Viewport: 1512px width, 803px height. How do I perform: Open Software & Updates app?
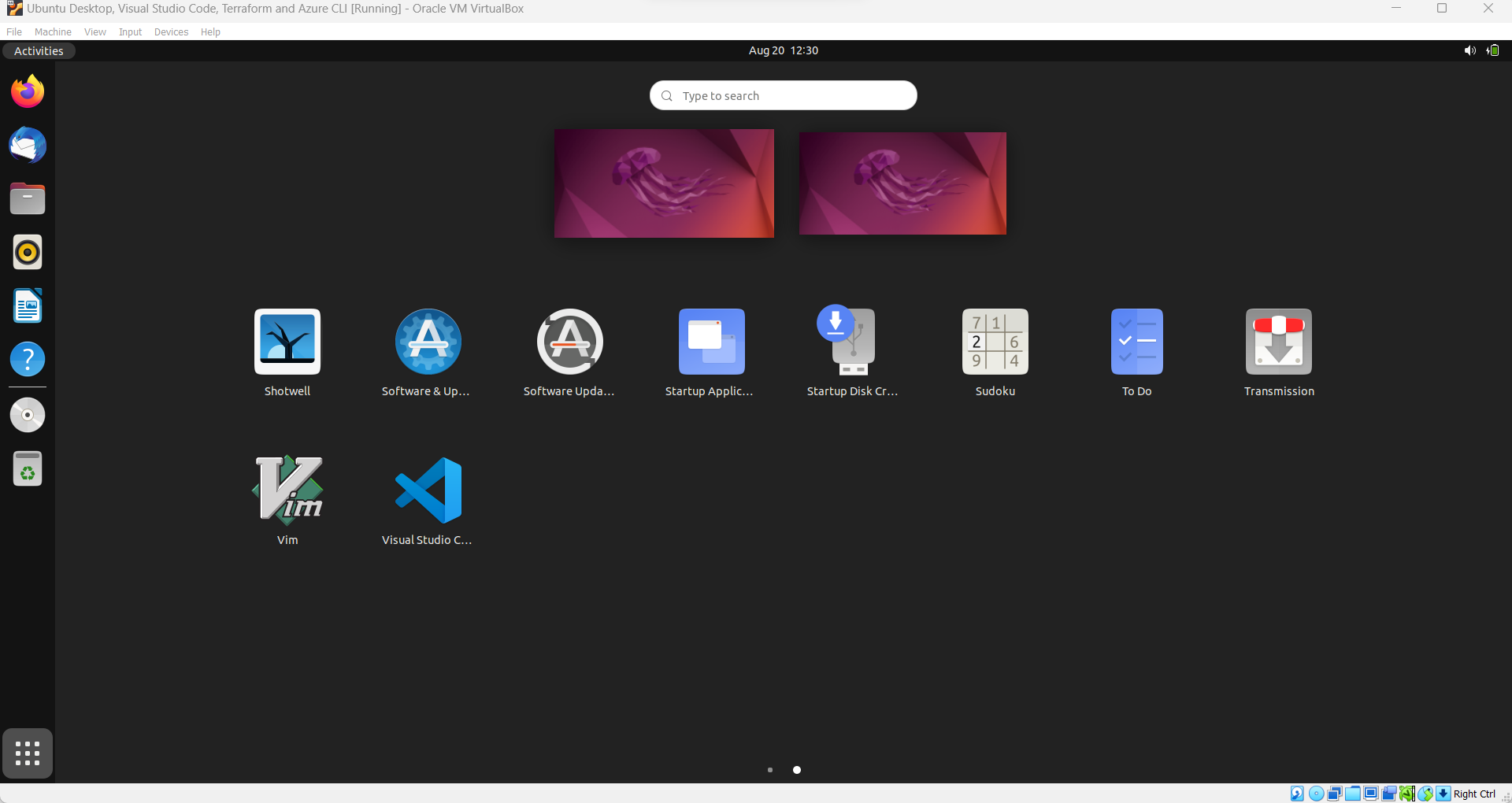(428, 342)
